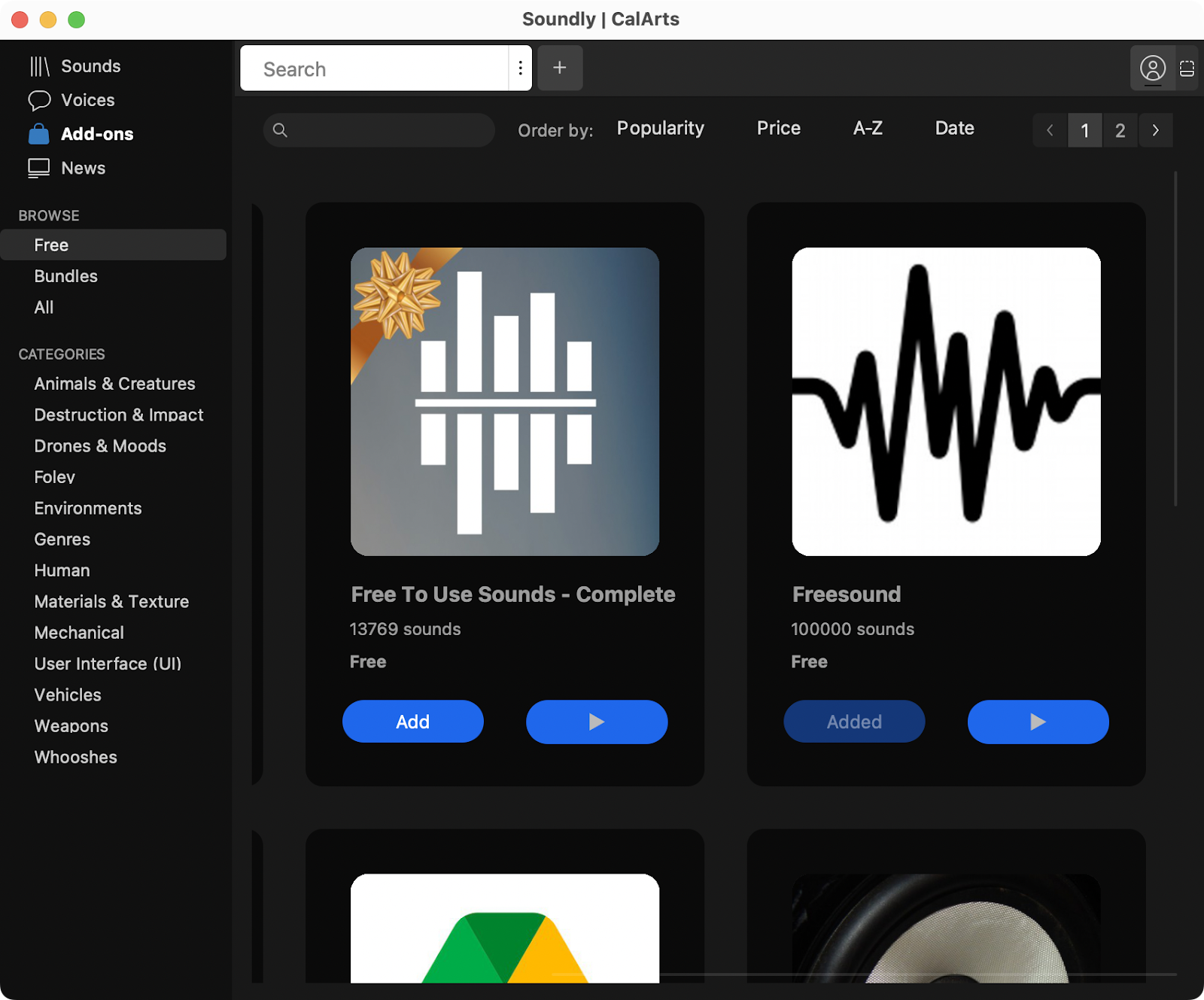Open Animals & Creatures category

(x=114, y=384)
